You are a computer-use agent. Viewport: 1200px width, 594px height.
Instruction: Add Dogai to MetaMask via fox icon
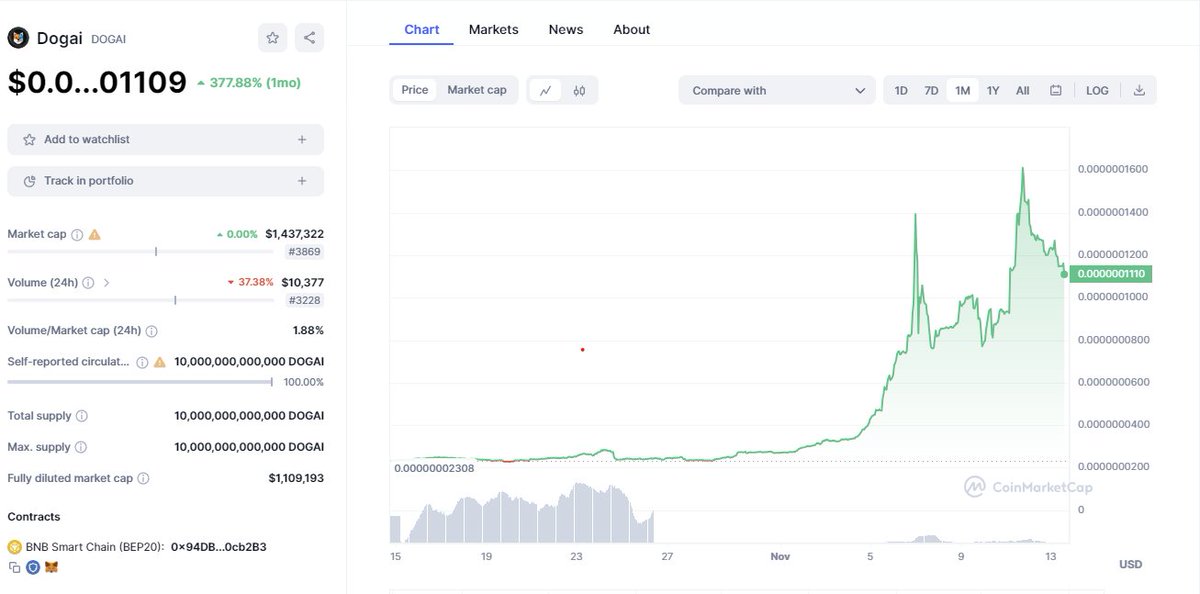(51, 567)
